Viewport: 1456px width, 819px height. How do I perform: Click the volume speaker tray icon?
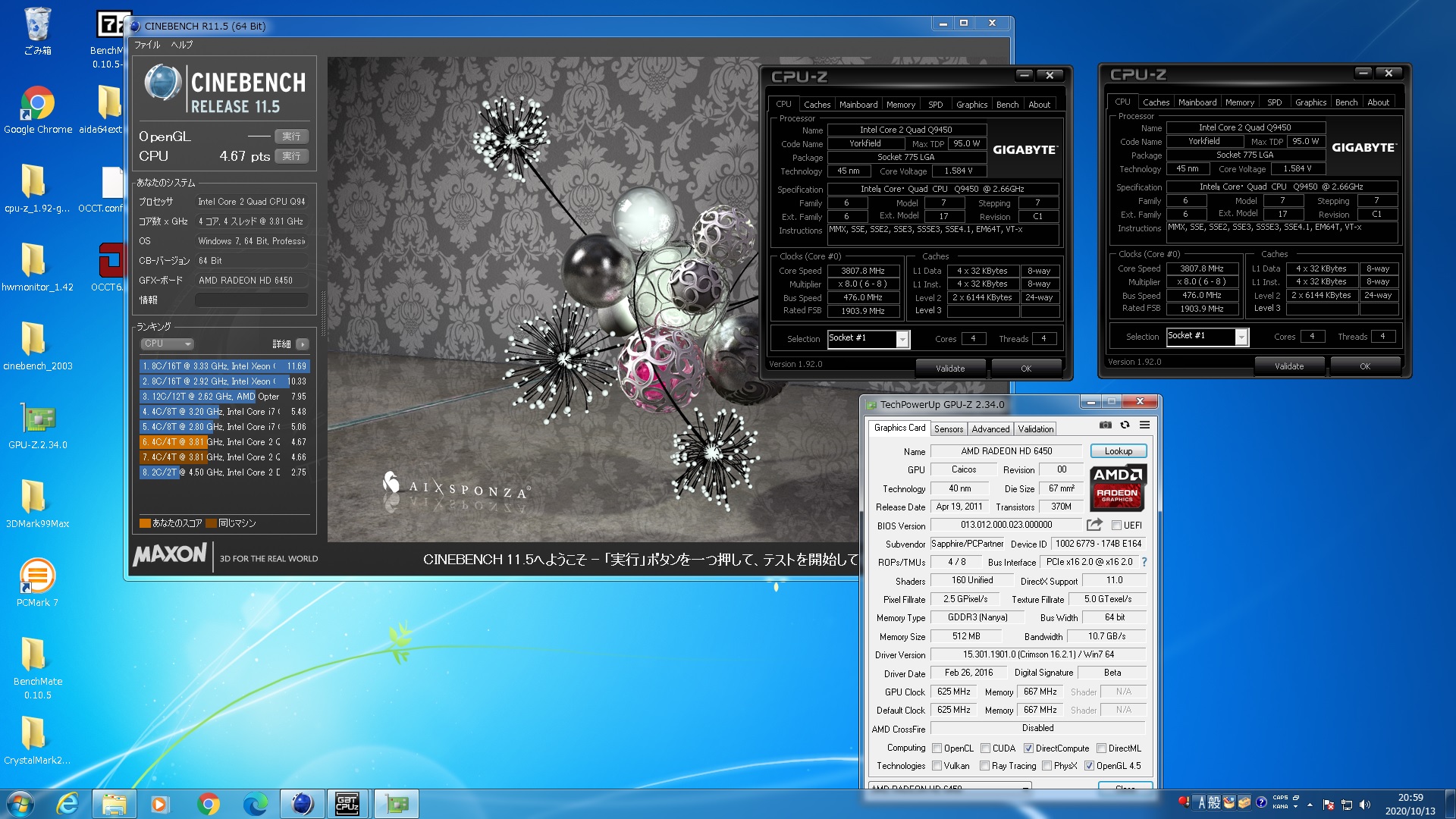1365,804
